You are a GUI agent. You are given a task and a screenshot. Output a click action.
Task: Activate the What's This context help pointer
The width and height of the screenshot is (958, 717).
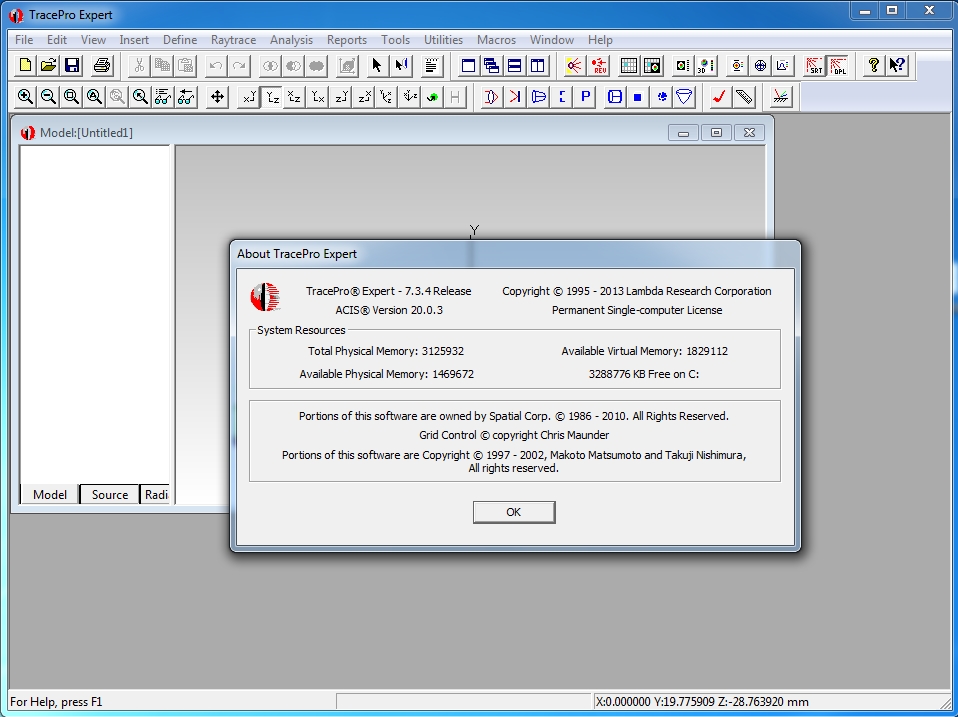coord(898,65)
